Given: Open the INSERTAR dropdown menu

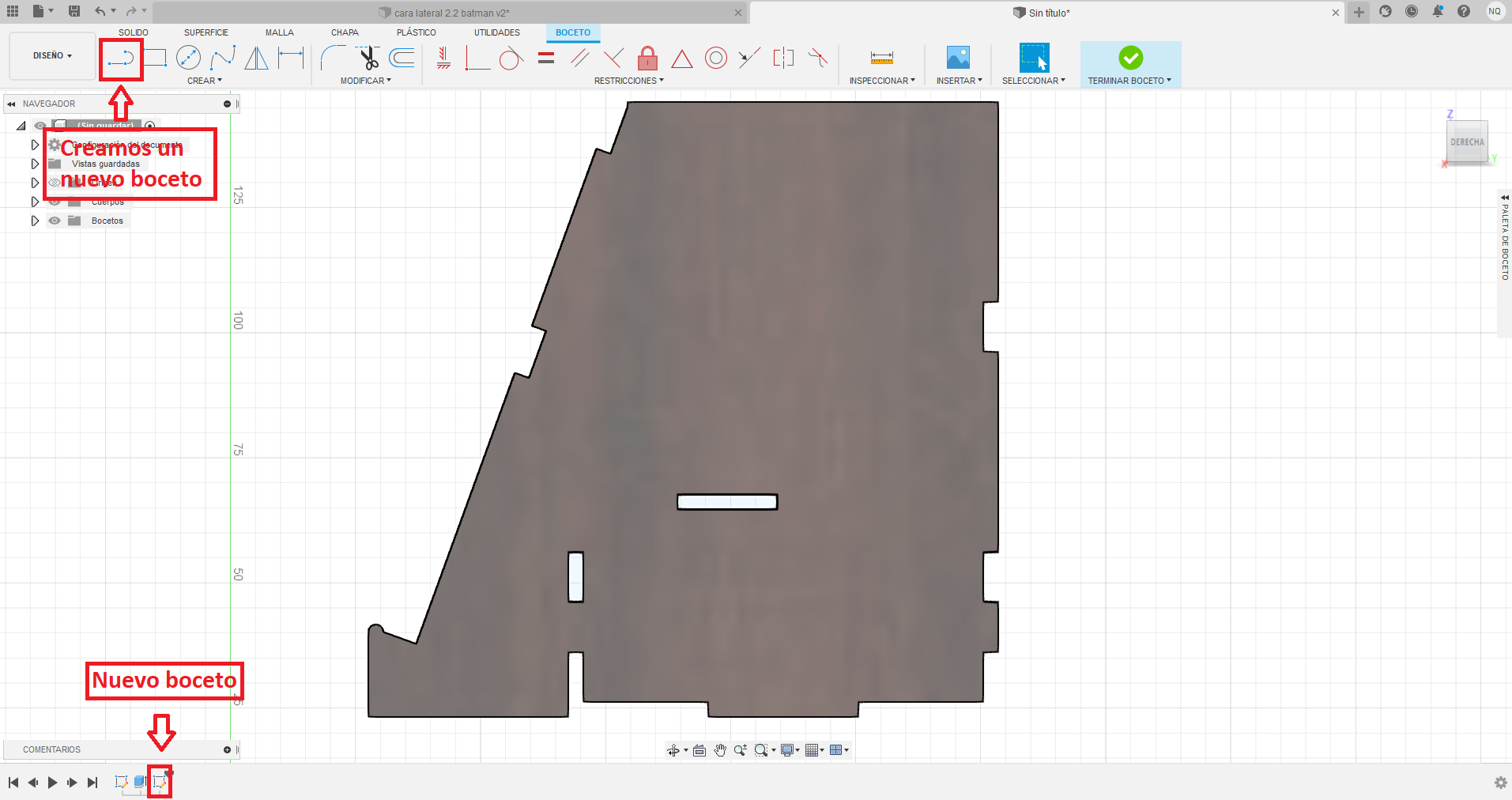Looking at the screenshot, I should 960,81.
